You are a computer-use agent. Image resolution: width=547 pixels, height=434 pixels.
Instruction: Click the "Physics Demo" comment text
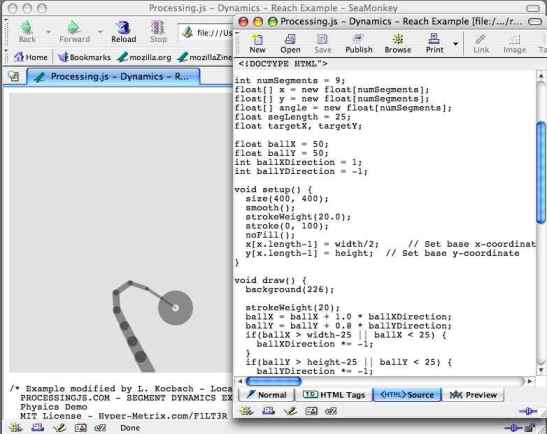coord(54,407)
